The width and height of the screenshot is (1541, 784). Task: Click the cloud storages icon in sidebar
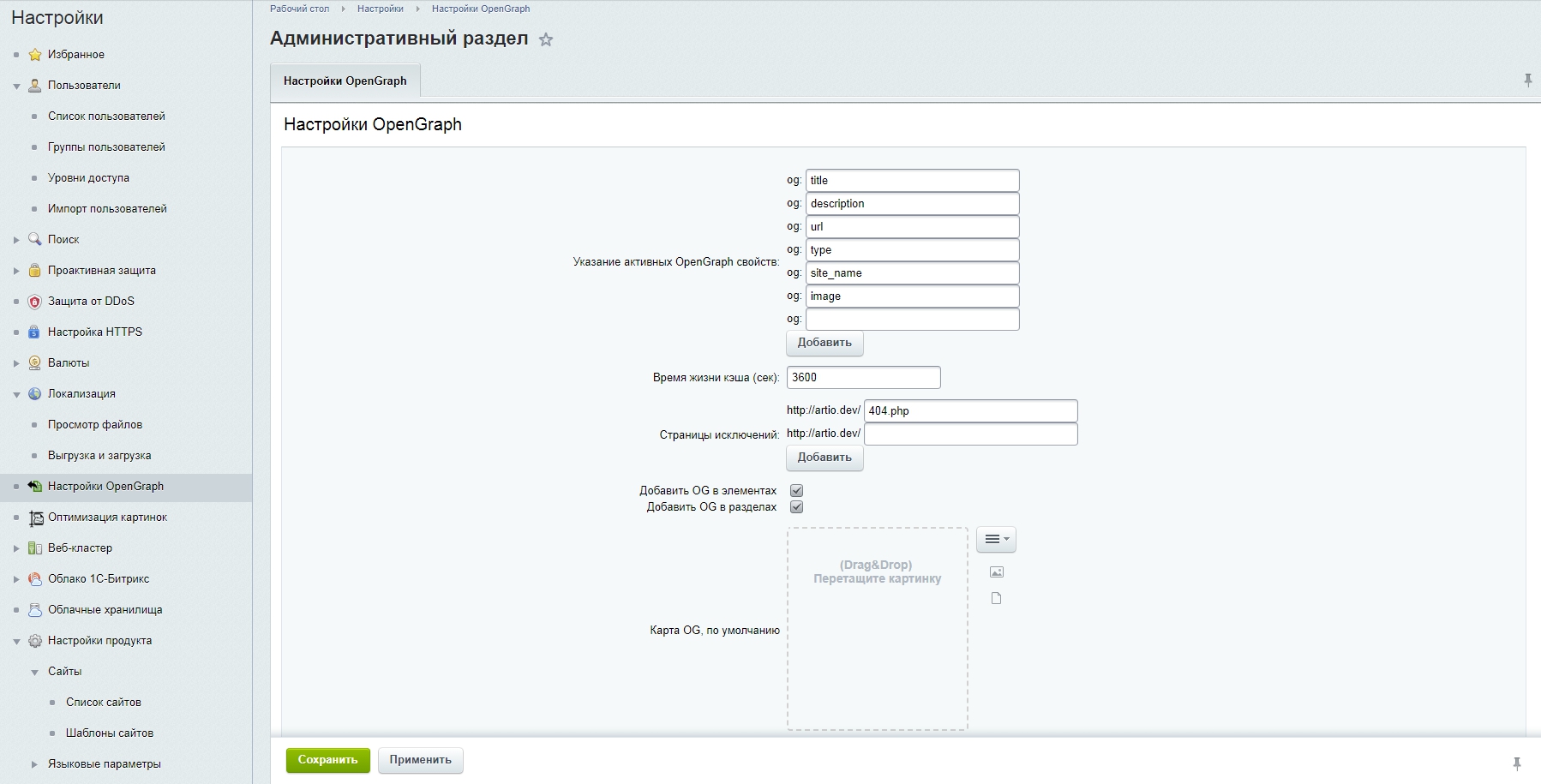point(34,610)
